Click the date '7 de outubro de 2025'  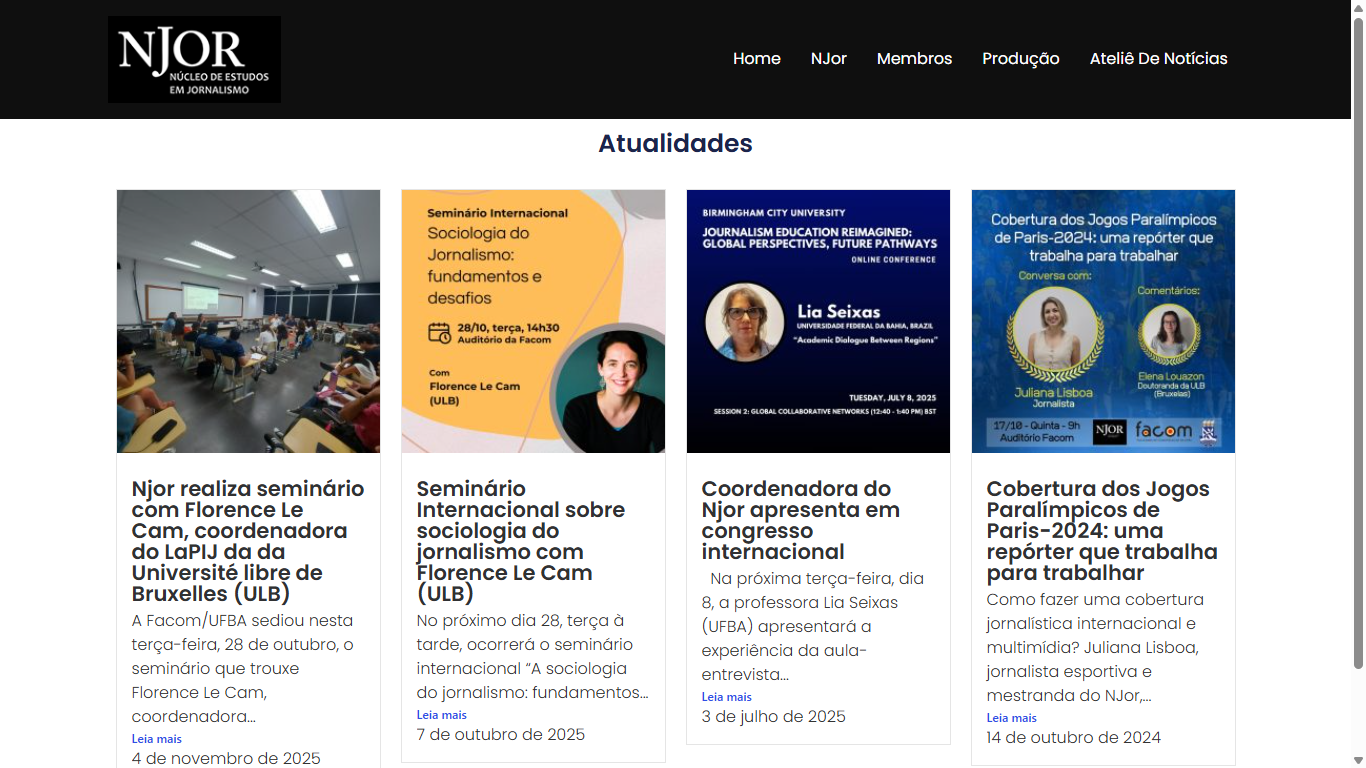point(501,734)
